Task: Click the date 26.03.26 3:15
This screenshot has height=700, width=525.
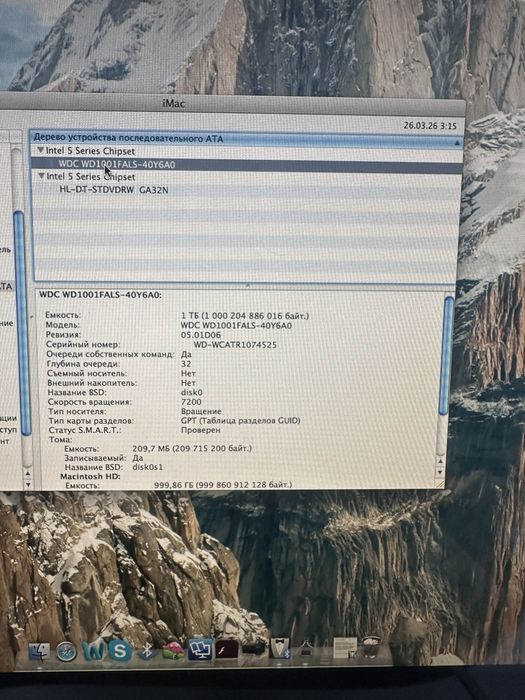Action: pos(430,126)
